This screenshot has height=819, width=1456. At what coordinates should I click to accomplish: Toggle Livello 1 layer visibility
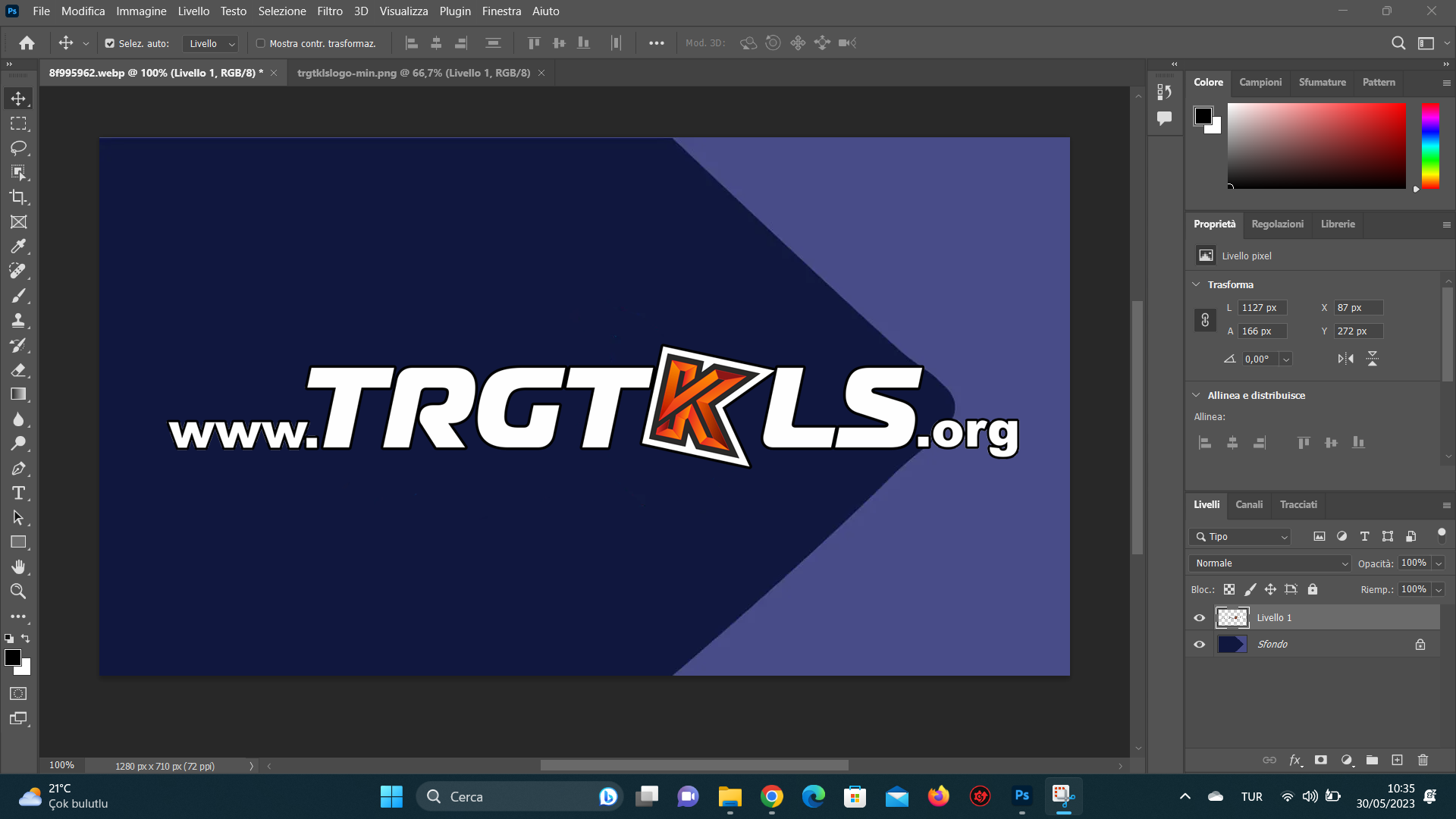pyautogui.click(x=1200, y=617)
